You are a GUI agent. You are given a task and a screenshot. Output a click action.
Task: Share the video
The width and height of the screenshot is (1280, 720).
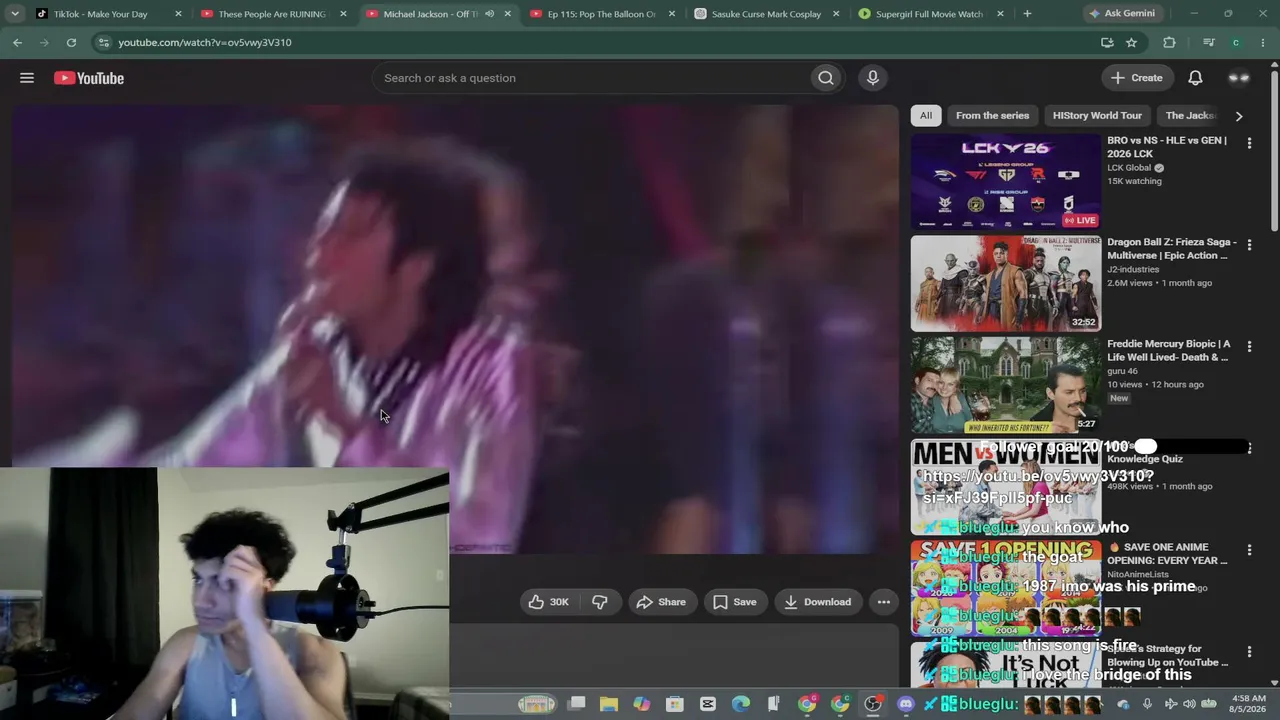point(661,602)
